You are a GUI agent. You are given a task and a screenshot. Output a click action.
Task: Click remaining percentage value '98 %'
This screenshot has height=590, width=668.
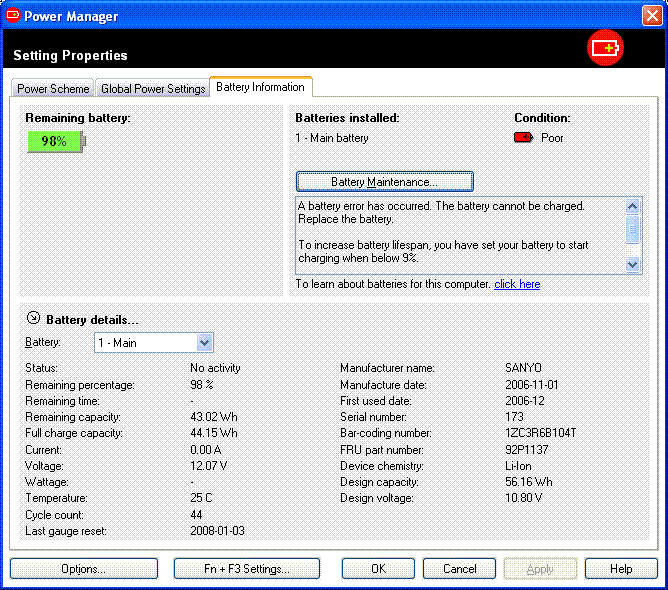(201, 385)
